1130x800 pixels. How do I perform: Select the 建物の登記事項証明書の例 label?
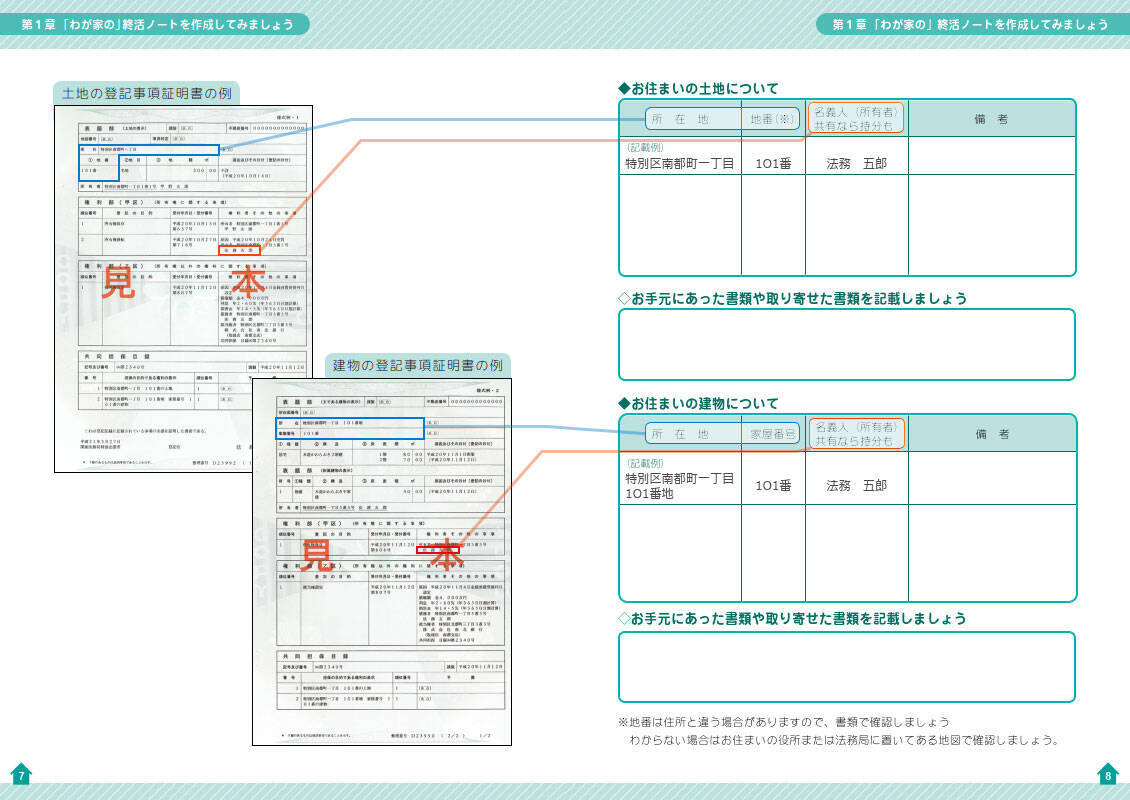tap(417, 365)
